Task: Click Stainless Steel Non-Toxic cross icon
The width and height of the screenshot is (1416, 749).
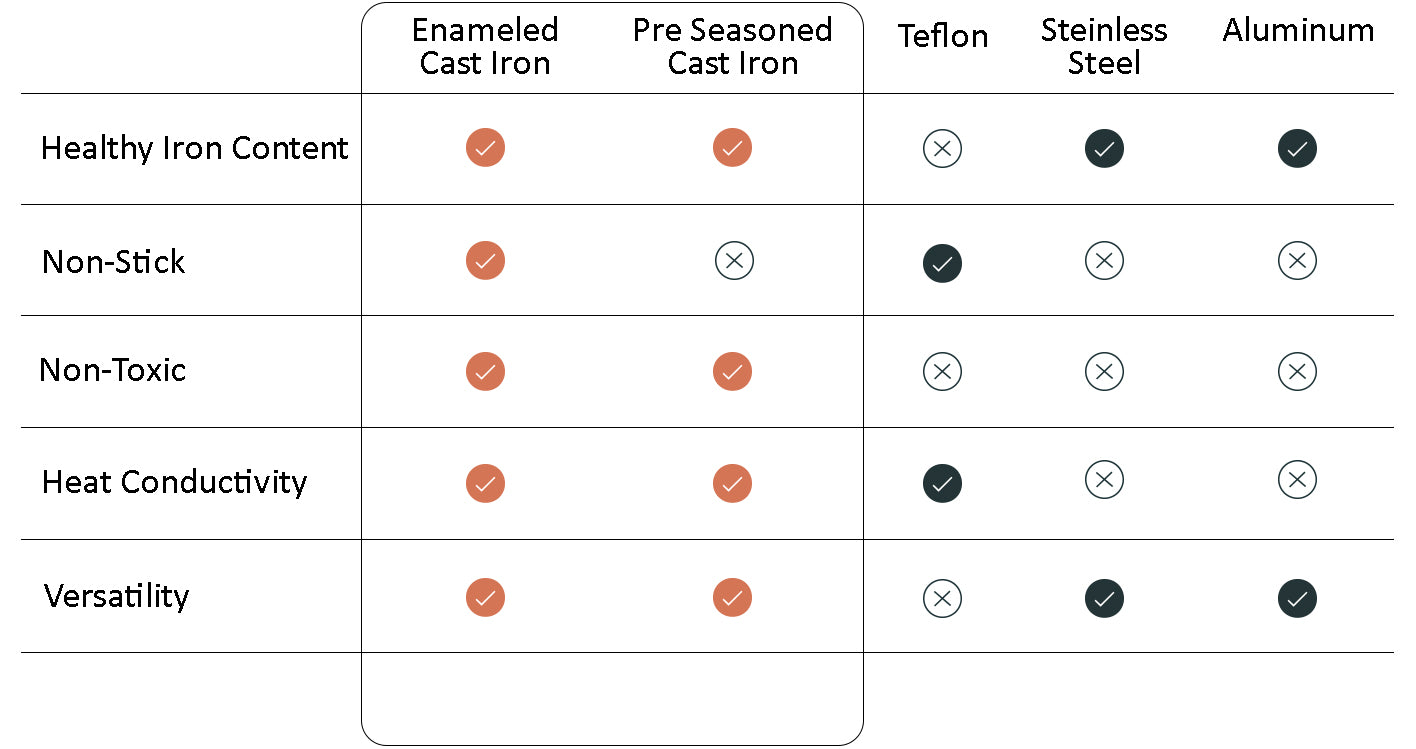Action: [x=1104, y=372]
